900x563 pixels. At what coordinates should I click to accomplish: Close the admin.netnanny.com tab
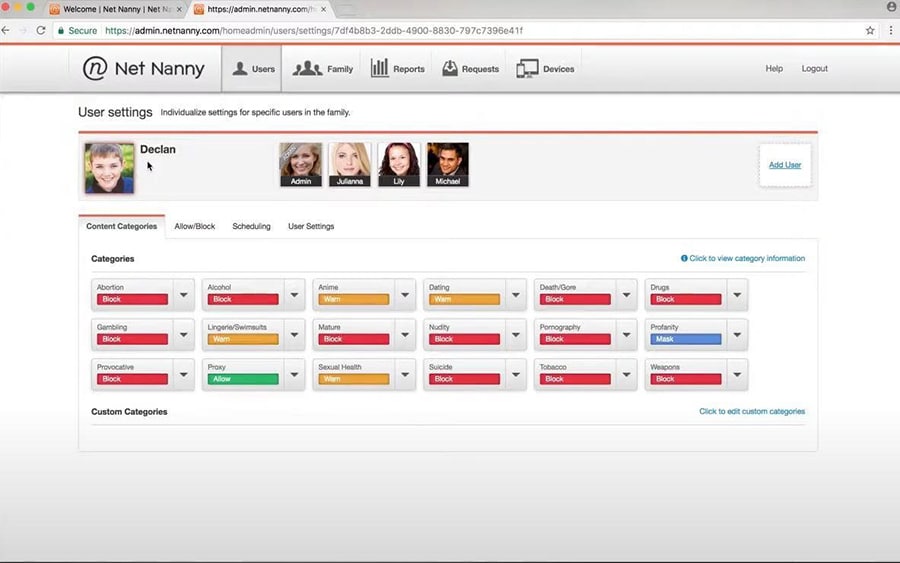(x=324, y=9)
